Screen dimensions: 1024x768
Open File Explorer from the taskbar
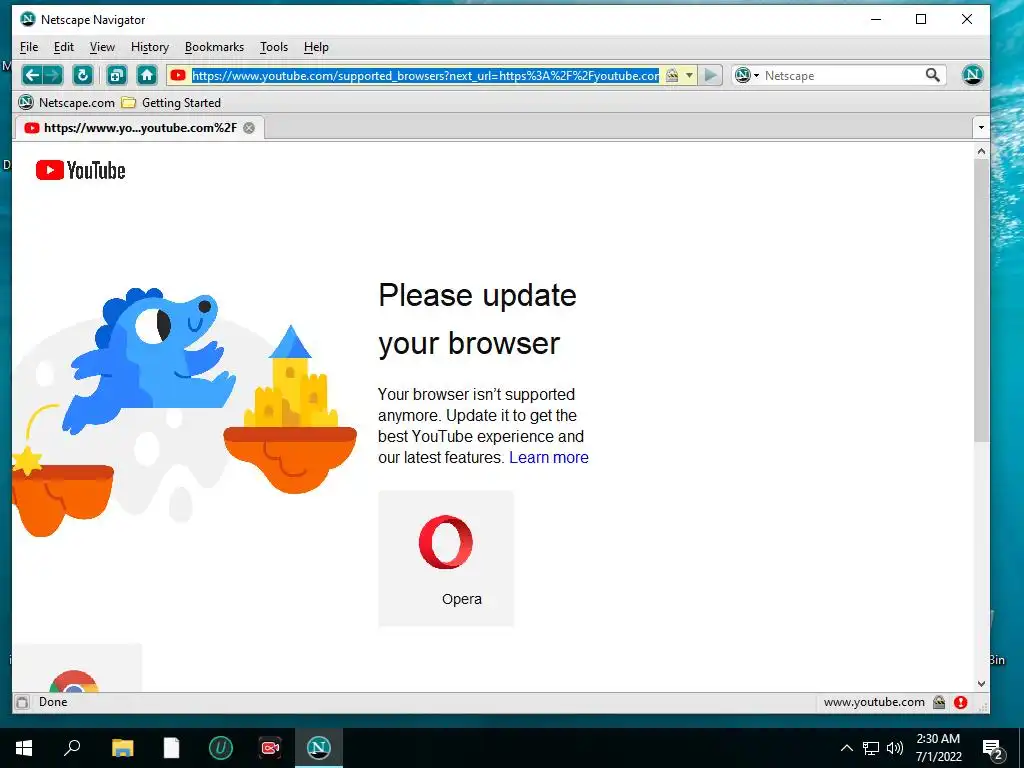(x=122, y=748)
